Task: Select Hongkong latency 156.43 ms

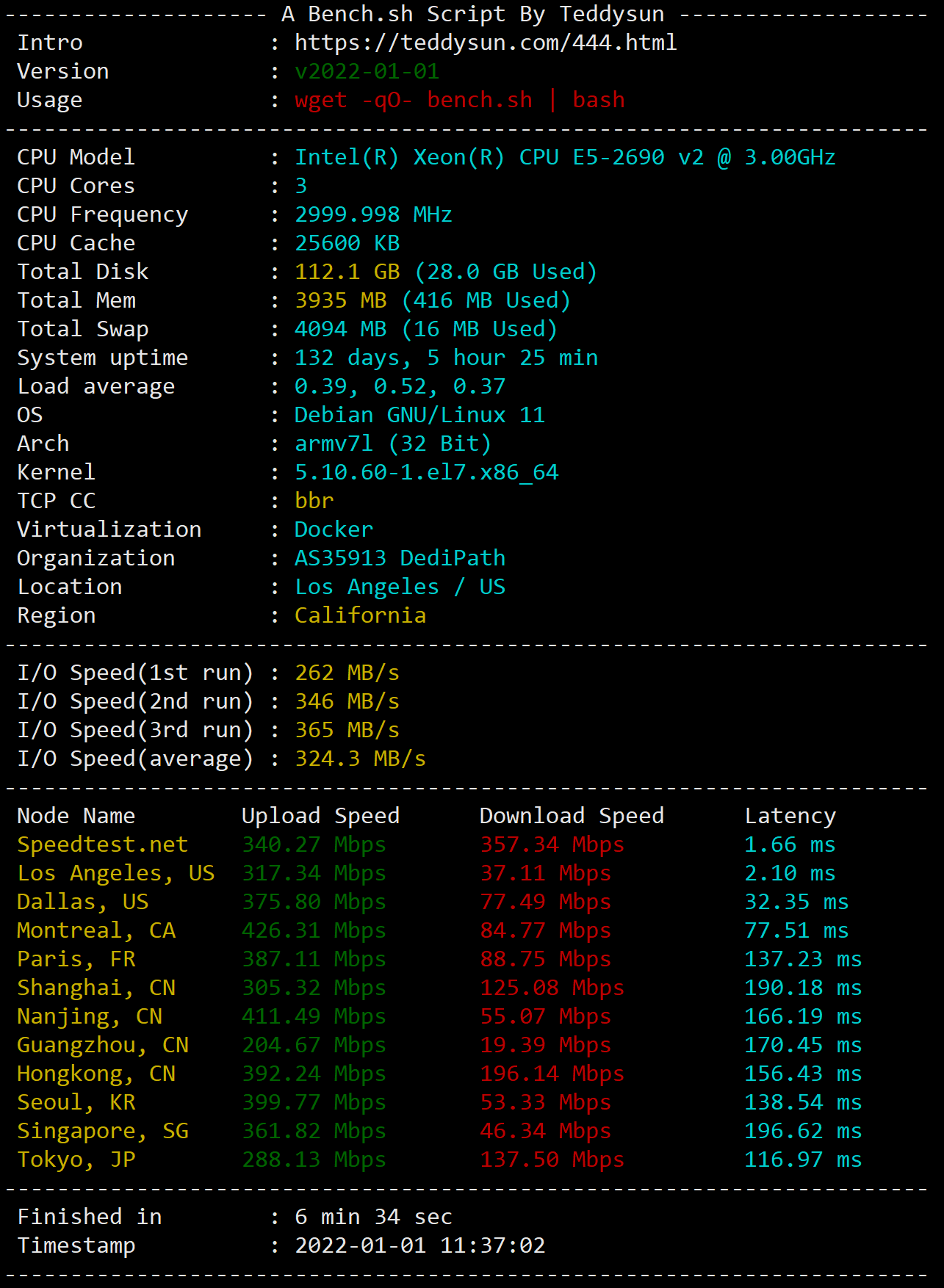Action: 803,1074
